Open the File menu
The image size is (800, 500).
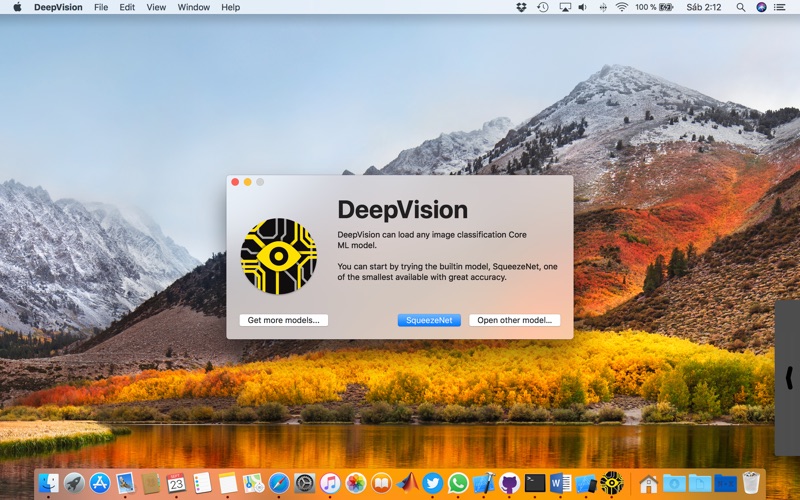101,7
